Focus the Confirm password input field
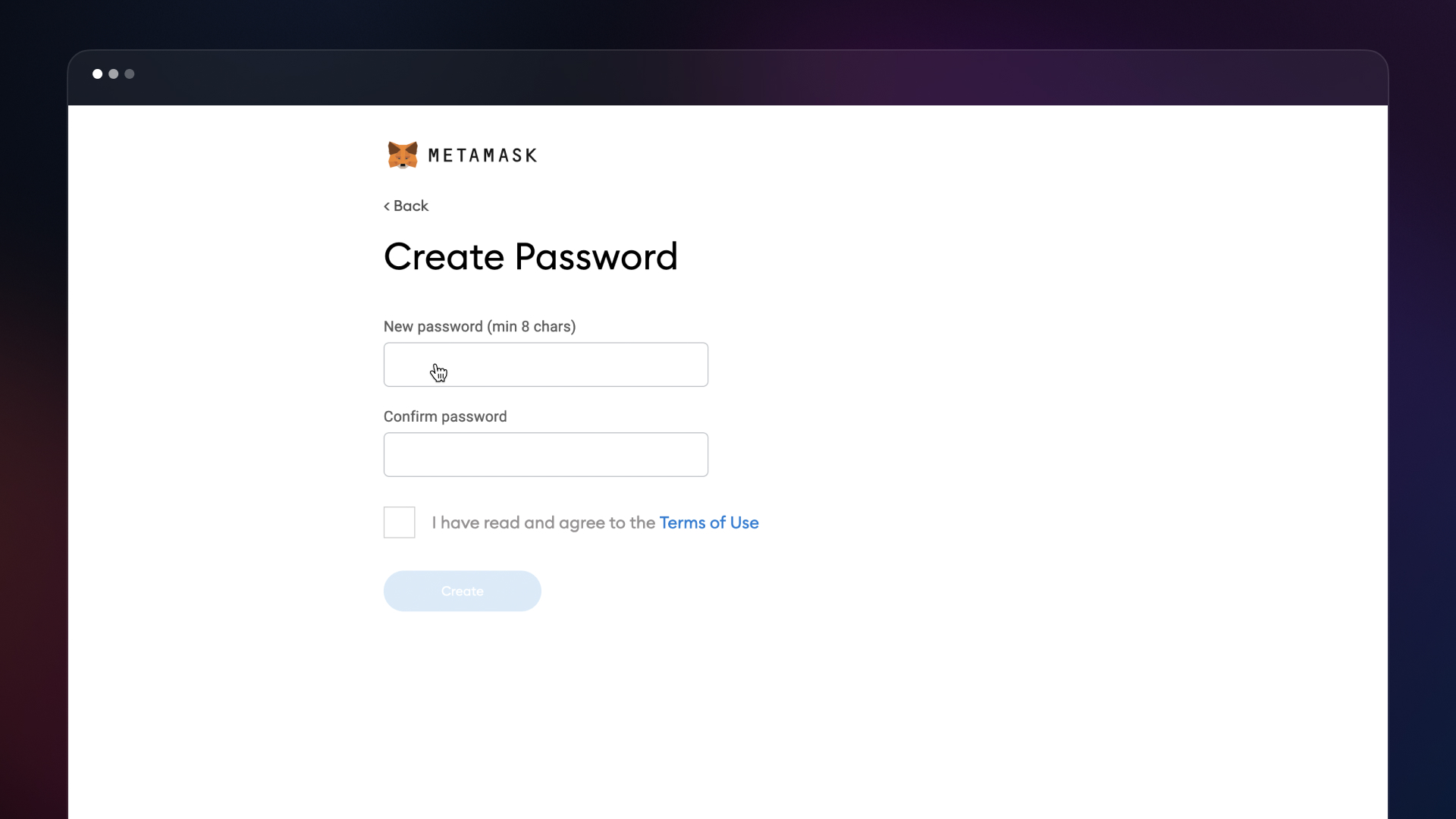This screenshot has height=819, width=1456. coord(545,454)
